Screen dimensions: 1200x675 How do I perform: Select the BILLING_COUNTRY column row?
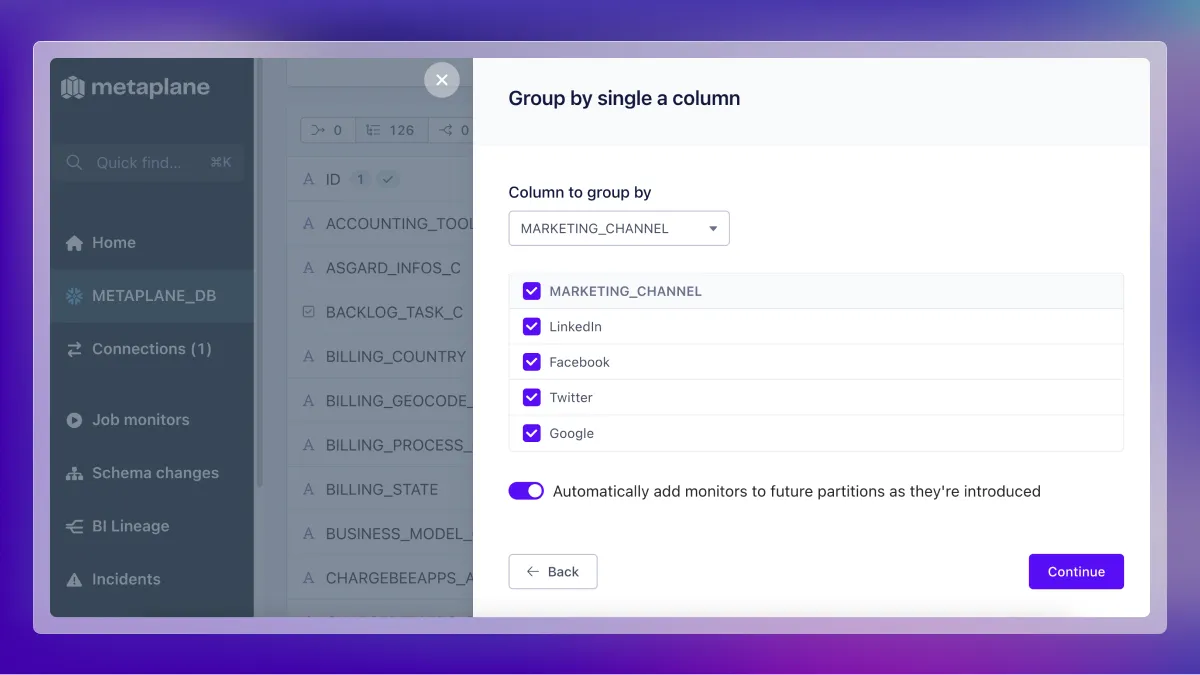coord(380,356)
